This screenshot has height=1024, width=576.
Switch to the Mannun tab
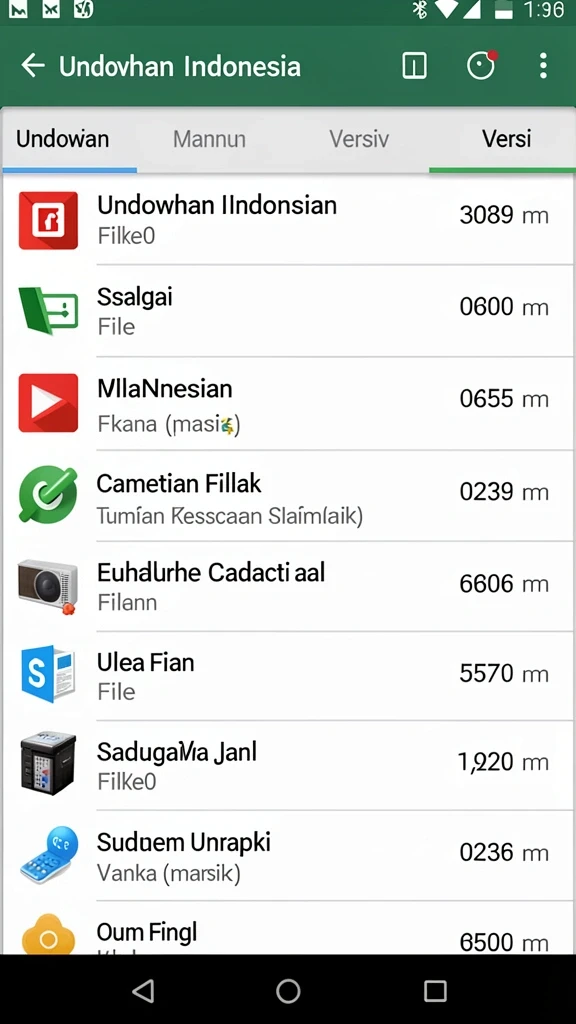(209, 140)
